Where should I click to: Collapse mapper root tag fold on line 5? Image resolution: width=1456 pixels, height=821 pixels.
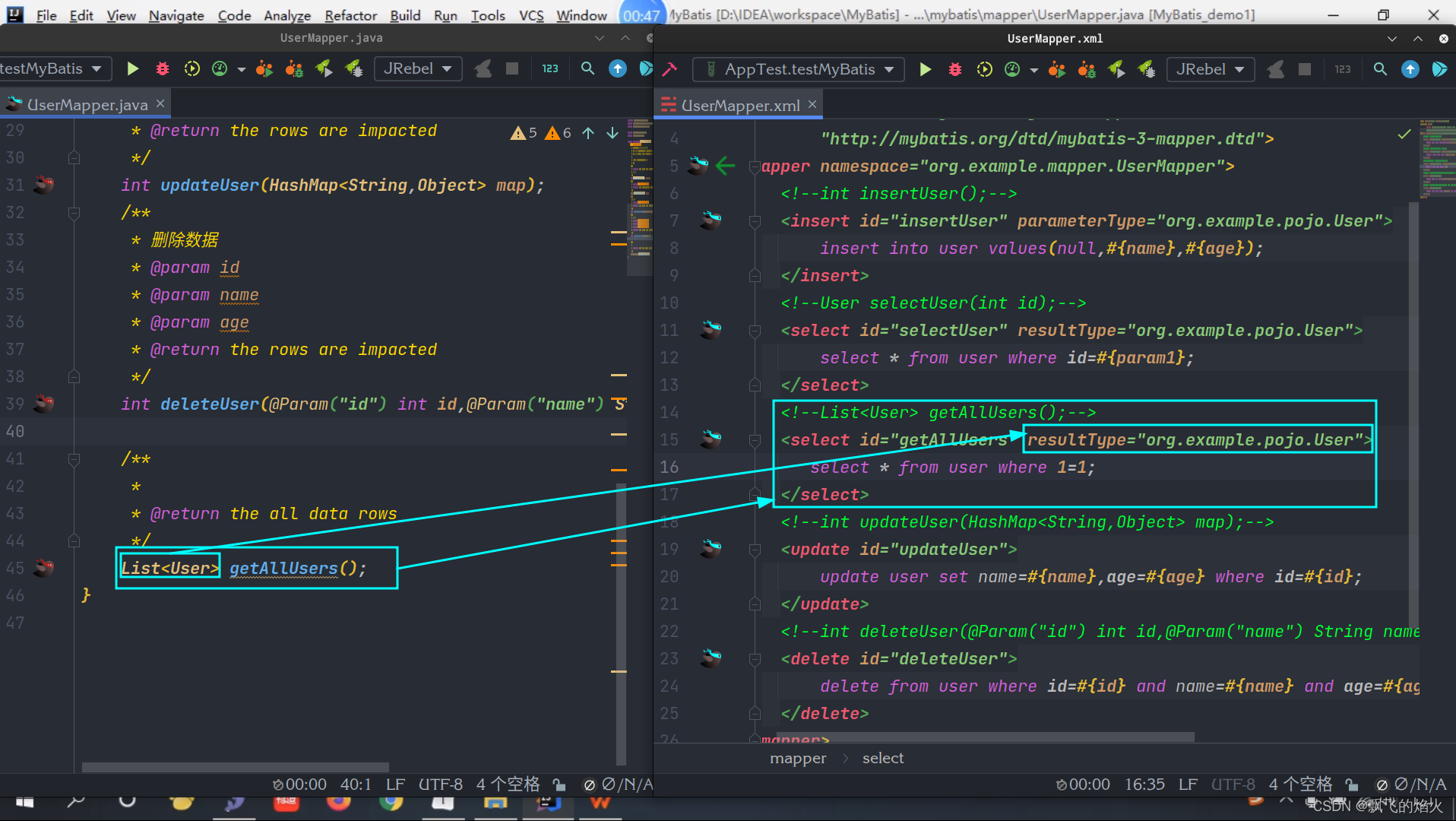pyautogui.click(x=755, y=166)
